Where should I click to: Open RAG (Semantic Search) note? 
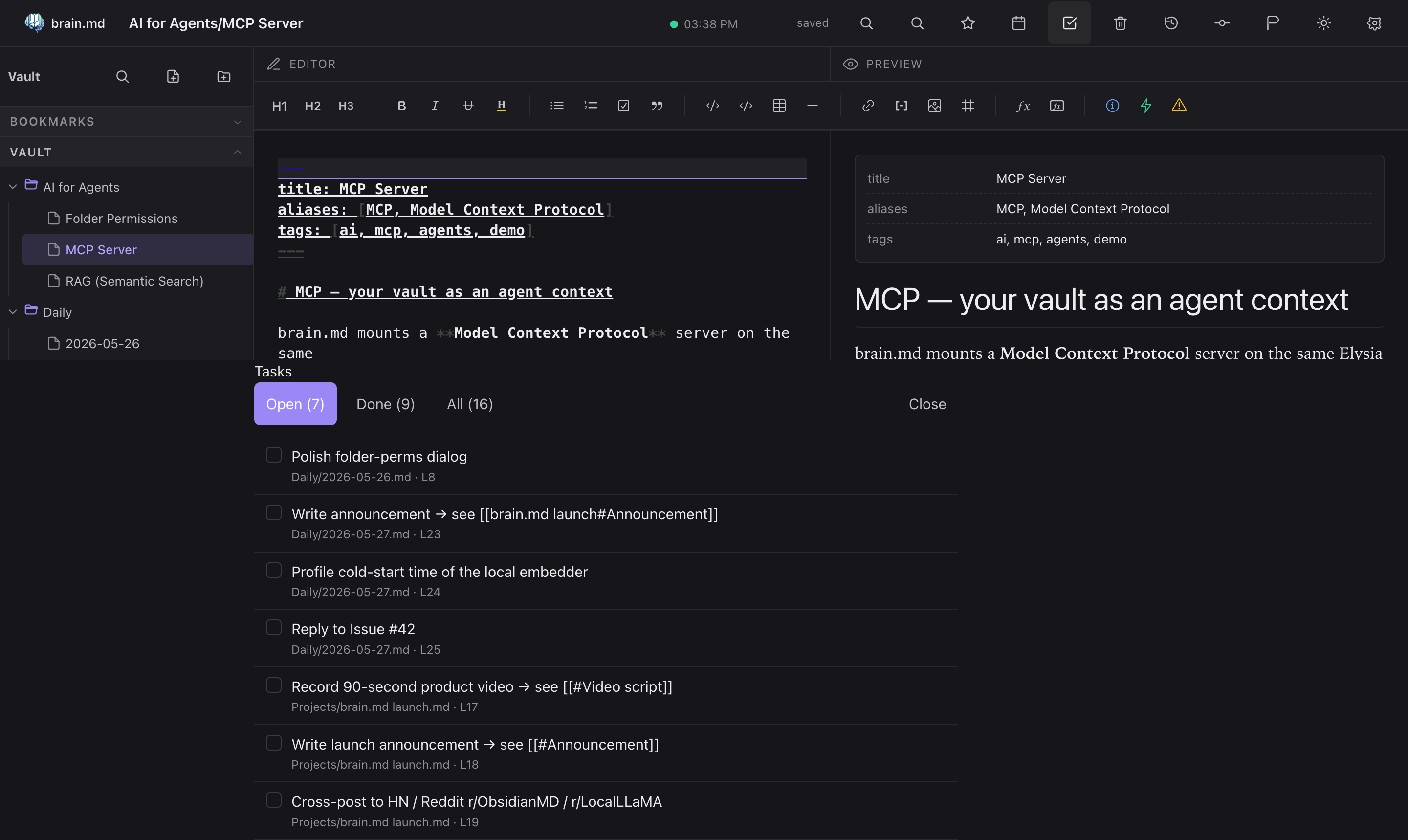(x=137, y=281)
